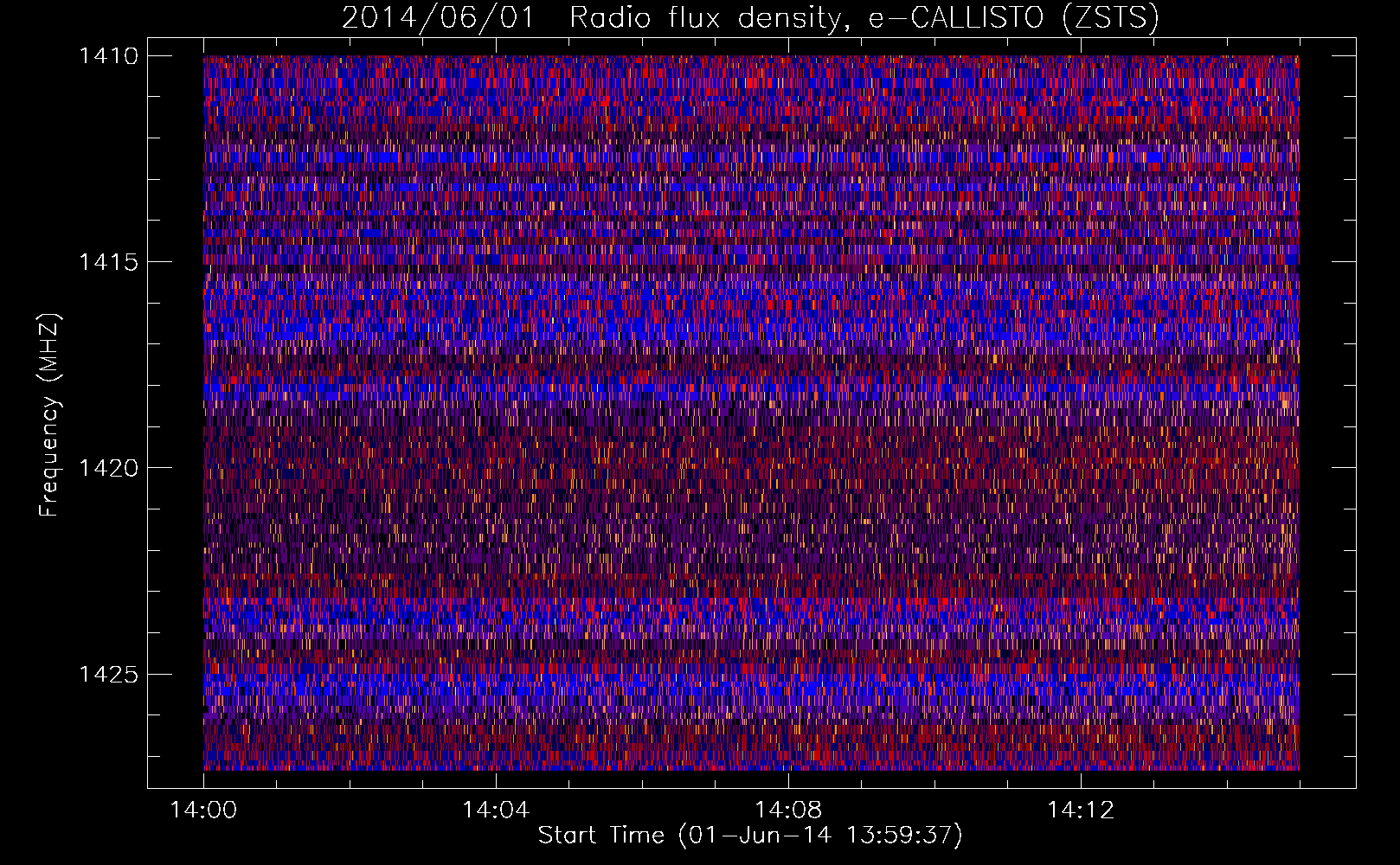Click the 14:04 time axis label
This screenshot has height=865, width=1400.
495,810
